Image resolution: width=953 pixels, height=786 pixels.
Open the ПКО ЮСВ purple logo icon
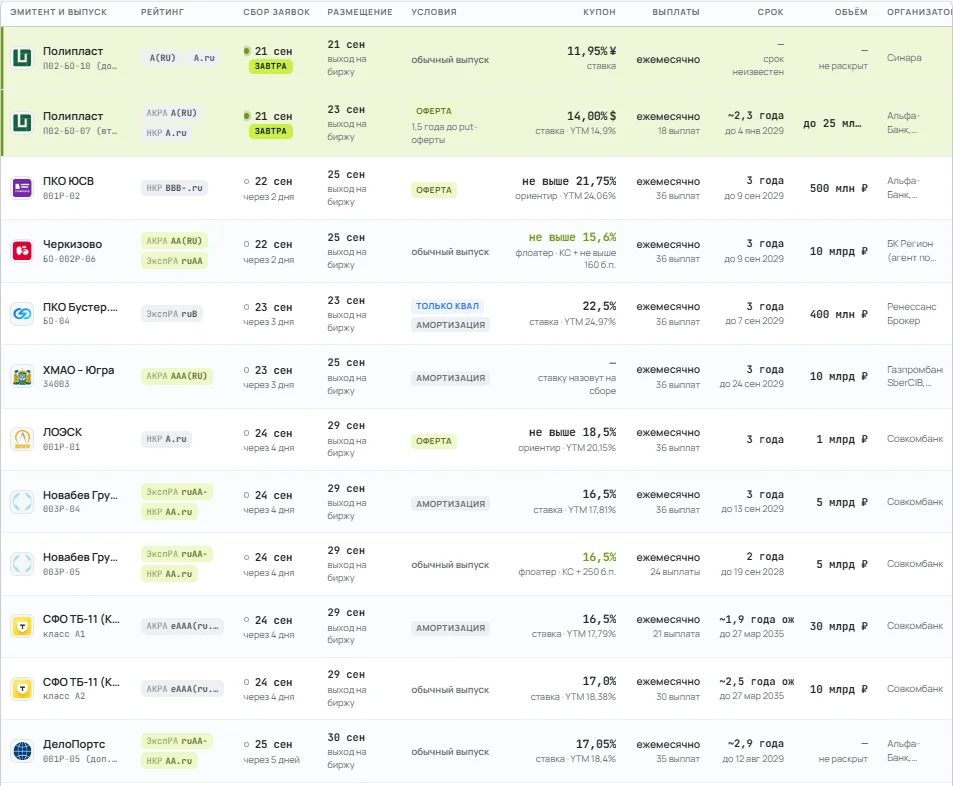coord(22,188)
